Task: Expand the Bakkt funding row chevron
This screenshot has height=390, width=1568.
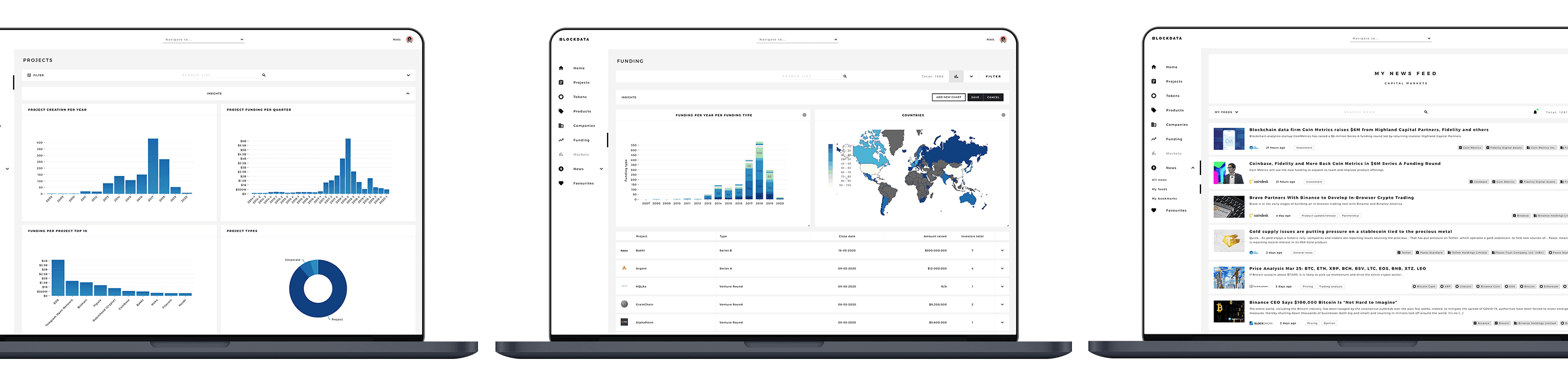Action: pyautogui.click(x=1002, y=251)
